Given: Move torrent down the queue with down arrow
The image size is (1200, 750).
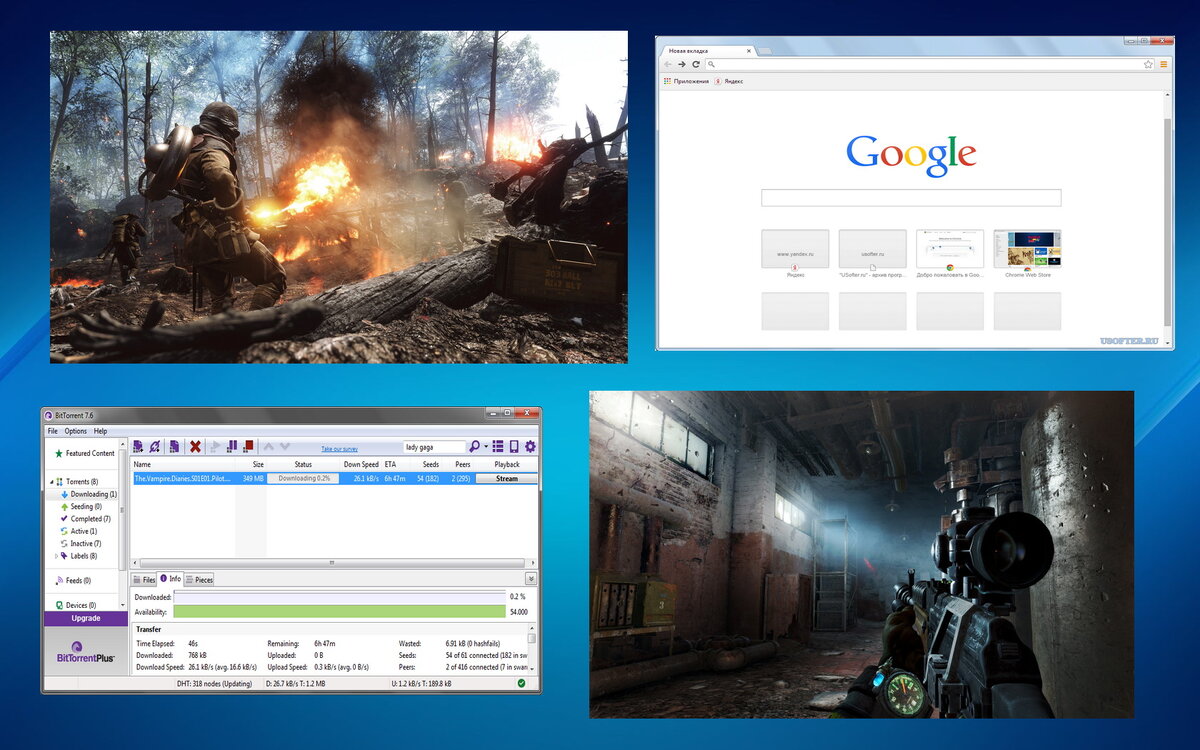Looking at the screenshot, I should pyautogui.click(x=285, y=446).
